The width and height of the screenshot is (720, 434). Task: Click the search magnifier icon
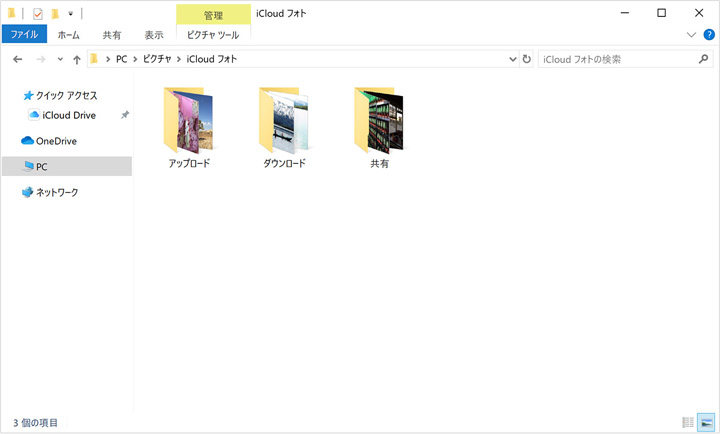click(703, 59)
